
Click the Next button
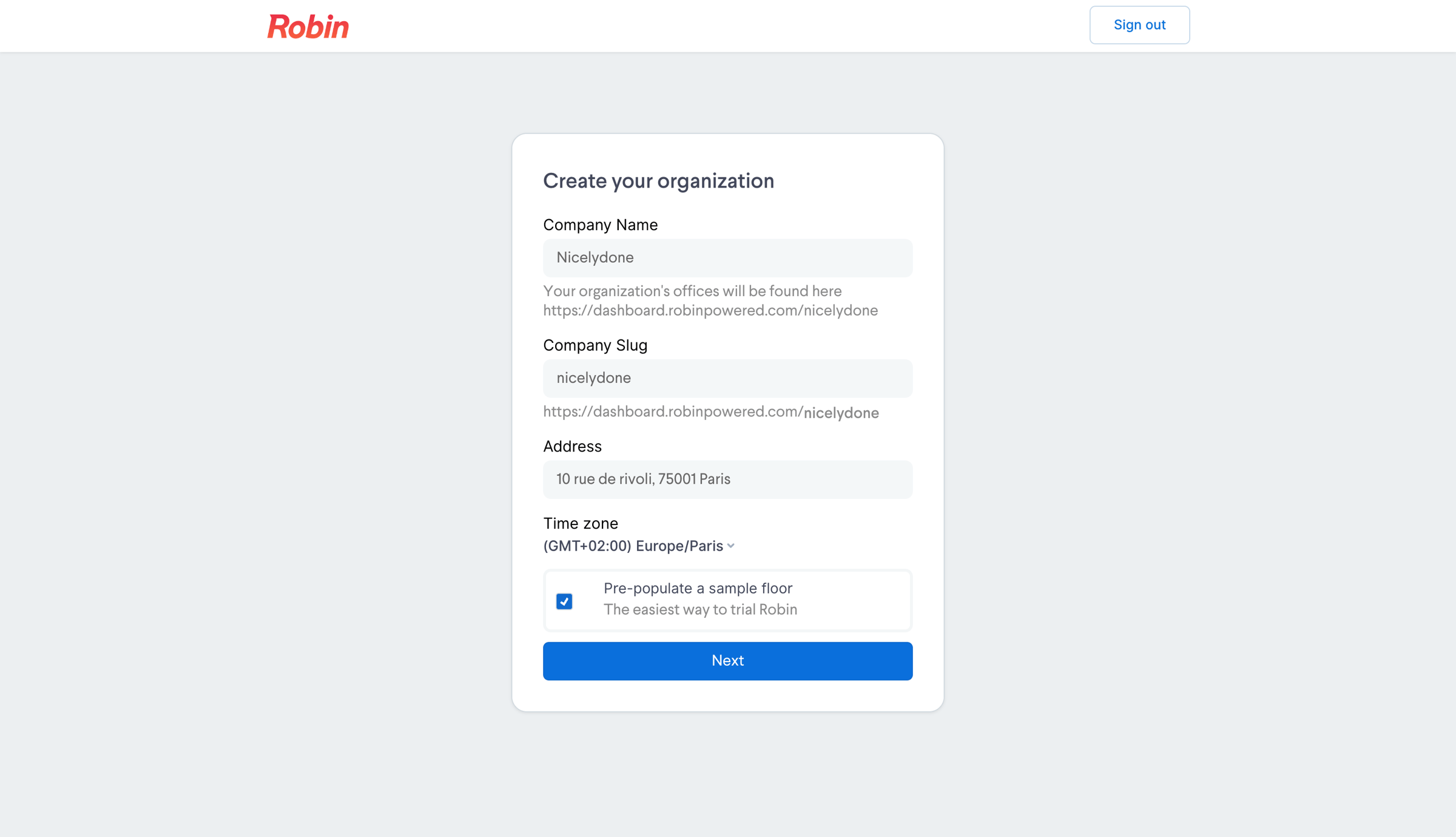(x=727, y=661)
